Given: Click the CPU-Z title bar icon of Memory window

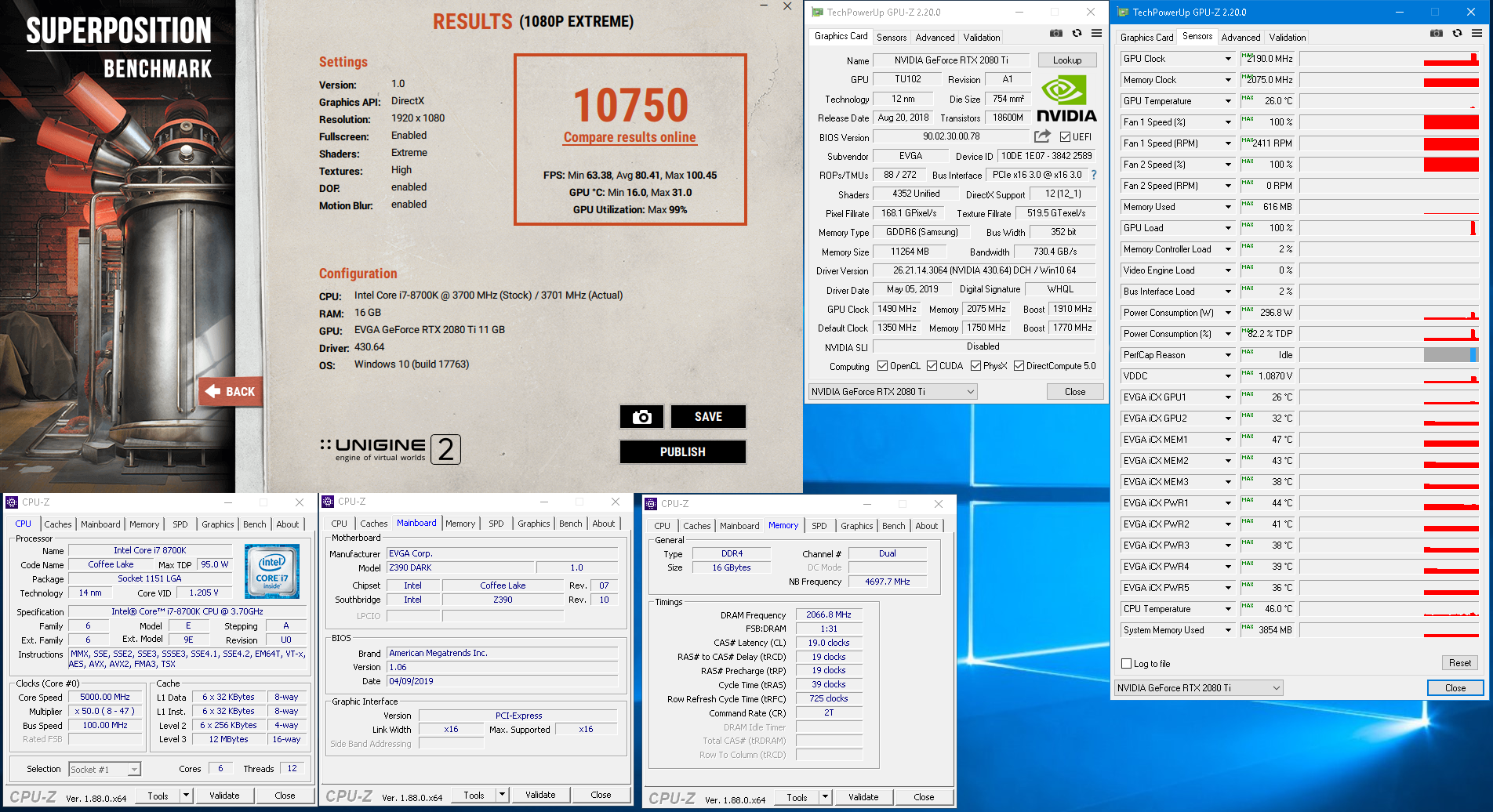Looking at the screenshot, I should click(x=651, y=504).
